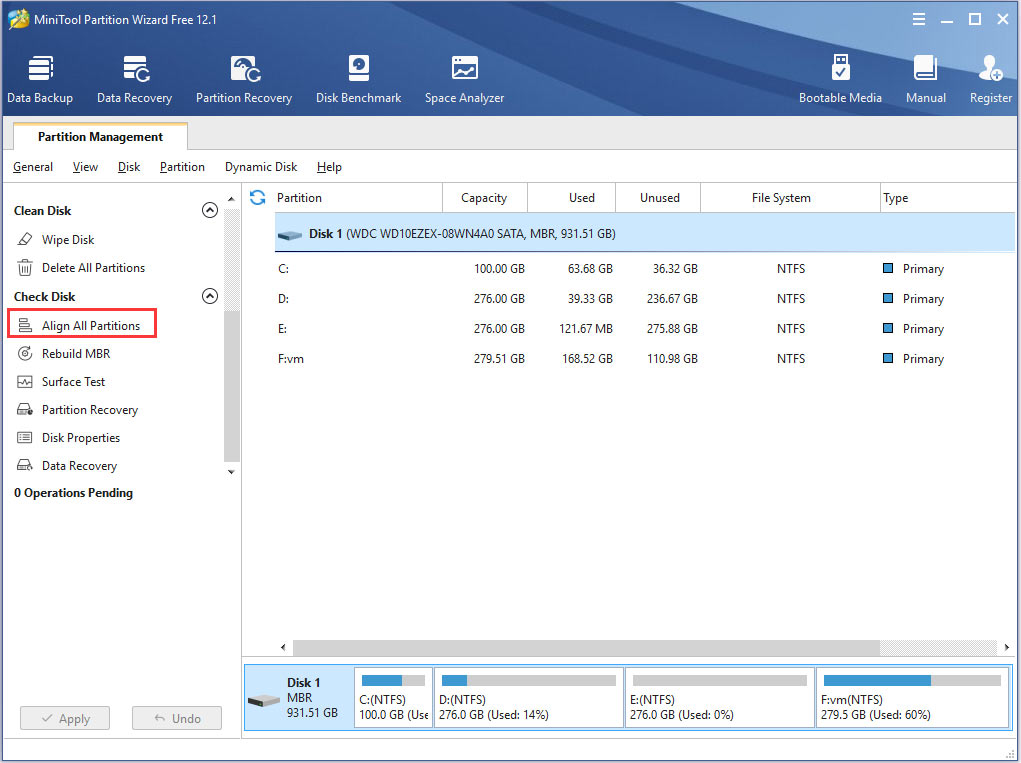The width and height of the screenshot is (1021, 763).
Task: Select the F:vm partition row
Action: click(x=645, y=358)
